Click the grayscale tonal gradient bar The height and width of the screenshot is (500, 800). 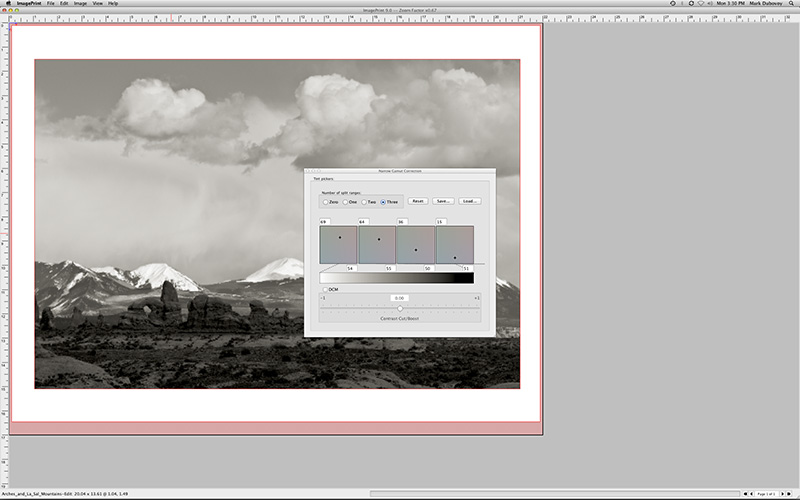396,278
